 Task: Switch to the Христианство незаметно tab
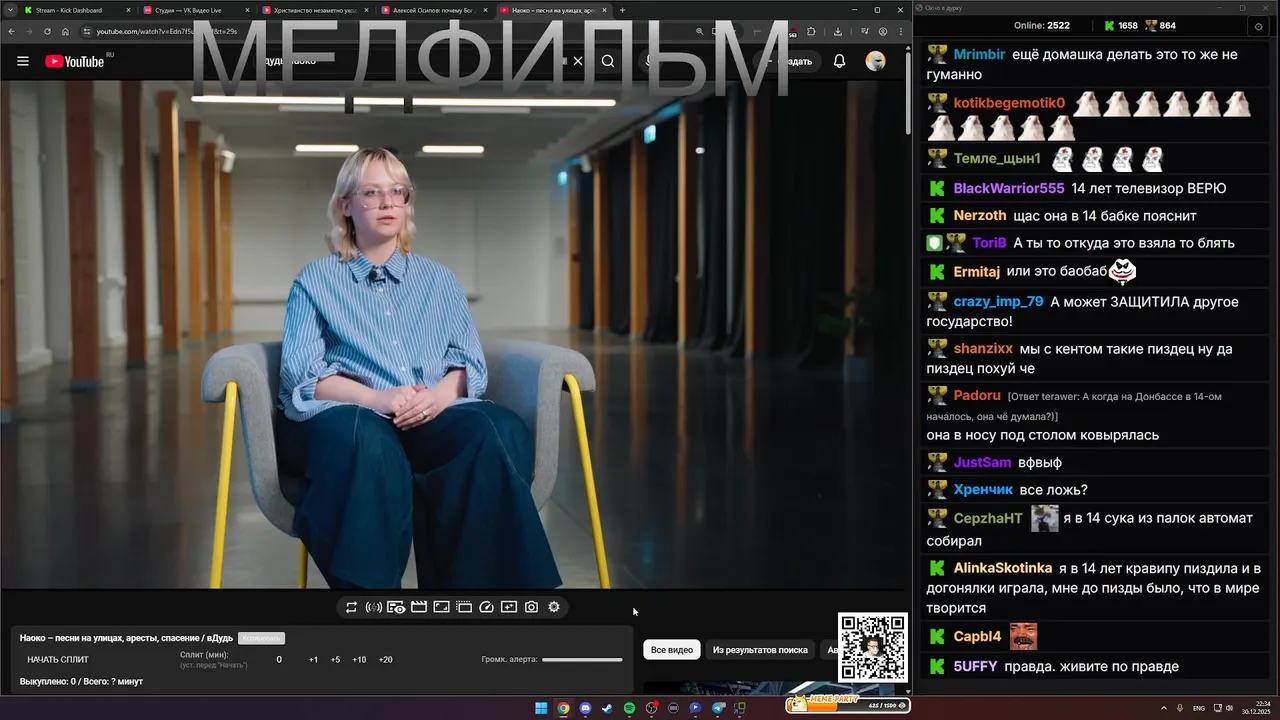[315, 10]
